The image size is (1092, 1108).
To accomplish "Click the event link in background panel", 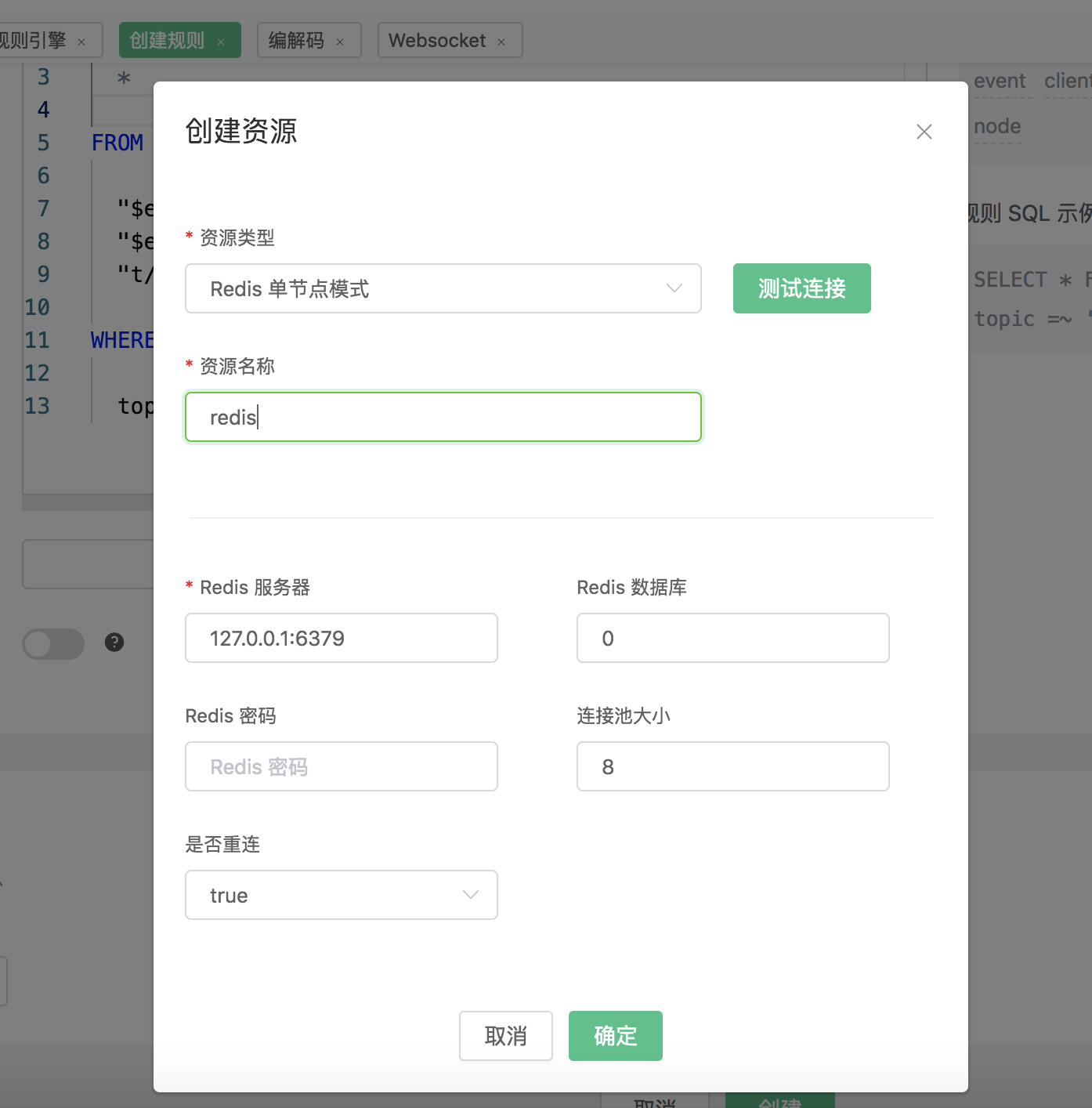I will (1000, 81).
